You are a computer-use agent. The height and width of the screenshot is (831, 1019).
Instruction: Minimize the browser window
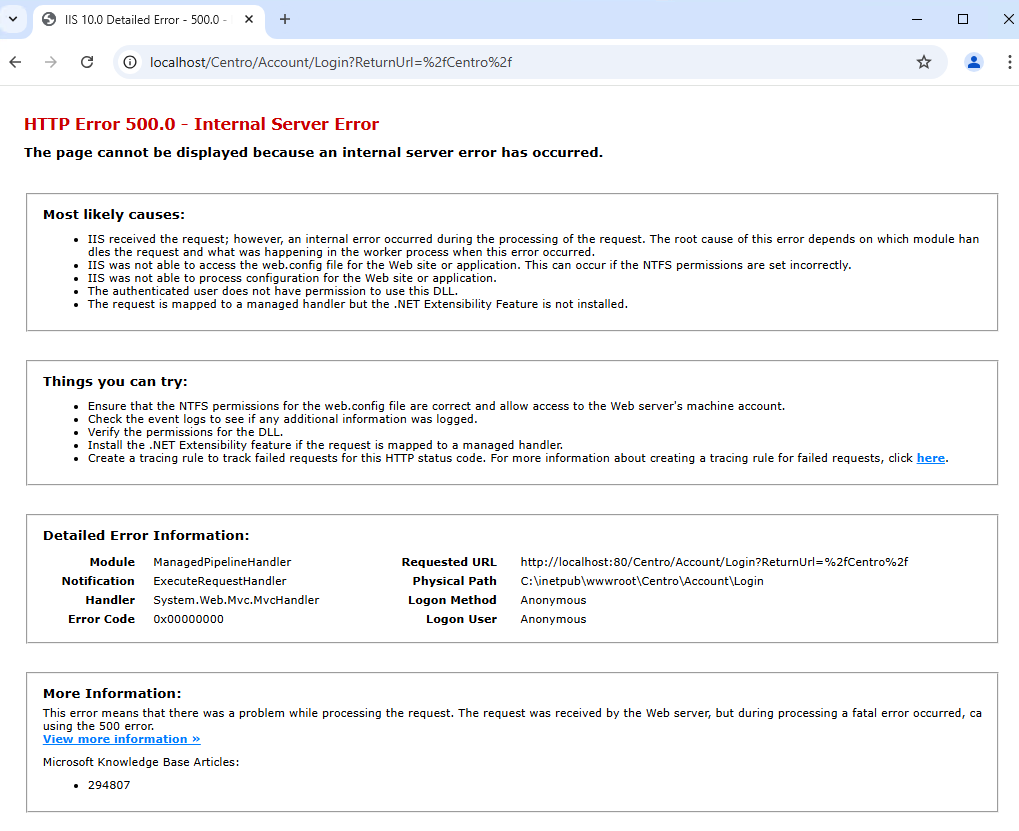tap(916, 19)
